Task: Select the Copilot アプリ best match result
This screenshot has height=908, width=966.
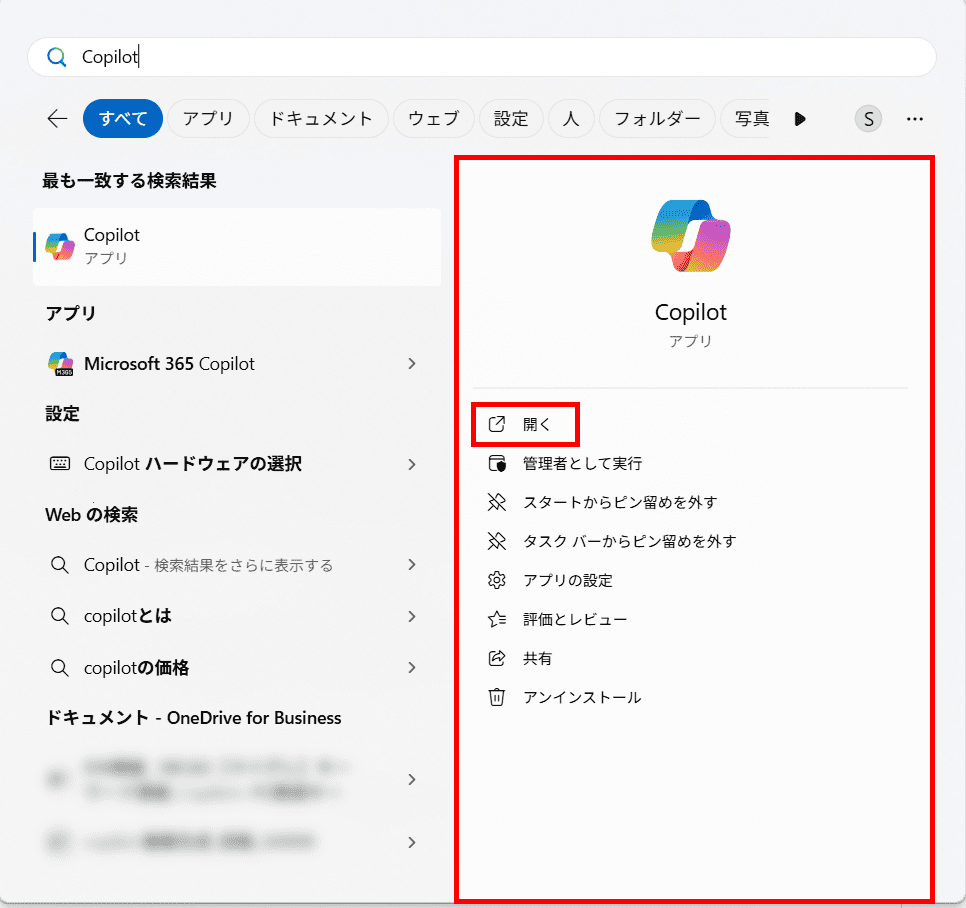Action: coord(237,246)
